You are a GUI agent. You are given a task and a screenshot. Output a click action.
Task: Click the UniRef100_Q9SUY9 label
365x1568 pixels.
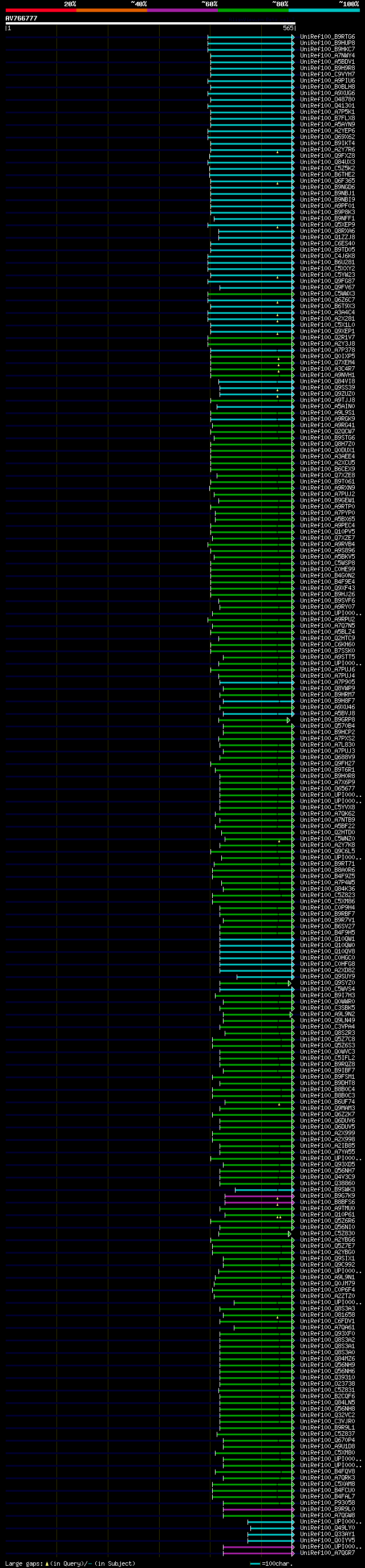327,977
